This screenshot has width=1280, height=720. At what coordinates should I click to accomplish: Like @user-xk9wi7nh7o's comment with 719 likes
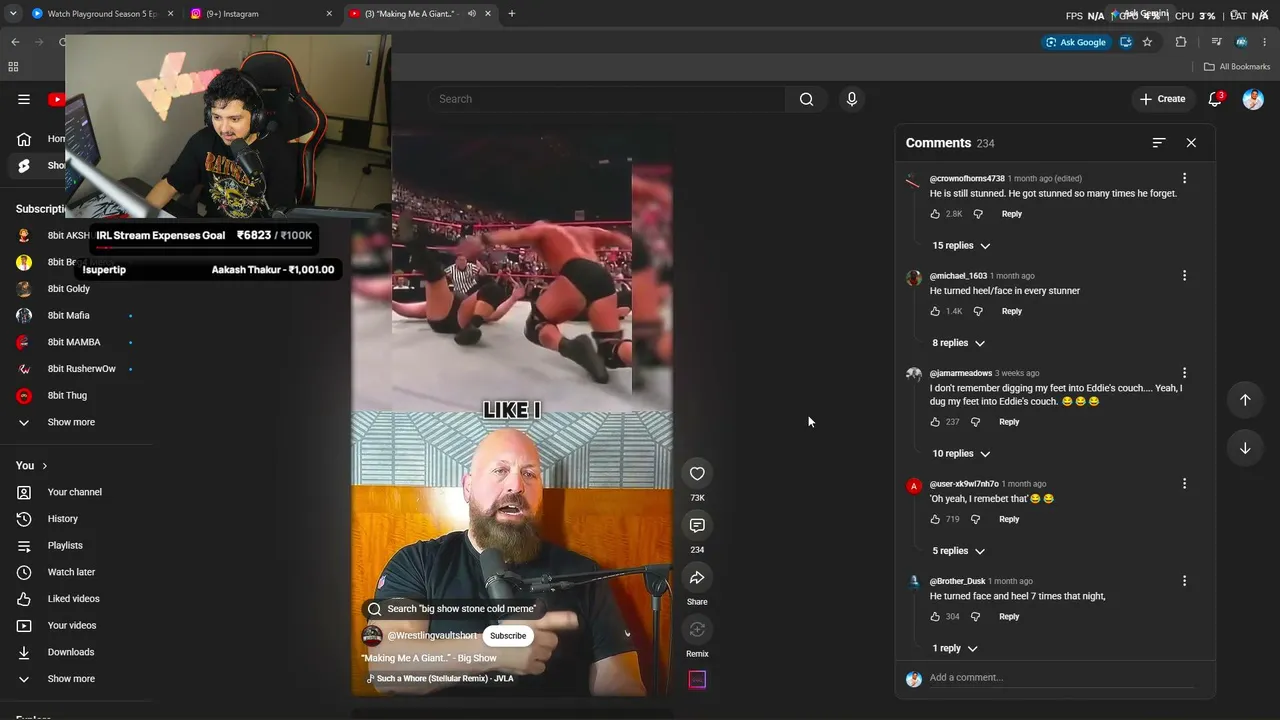[935, 519]
